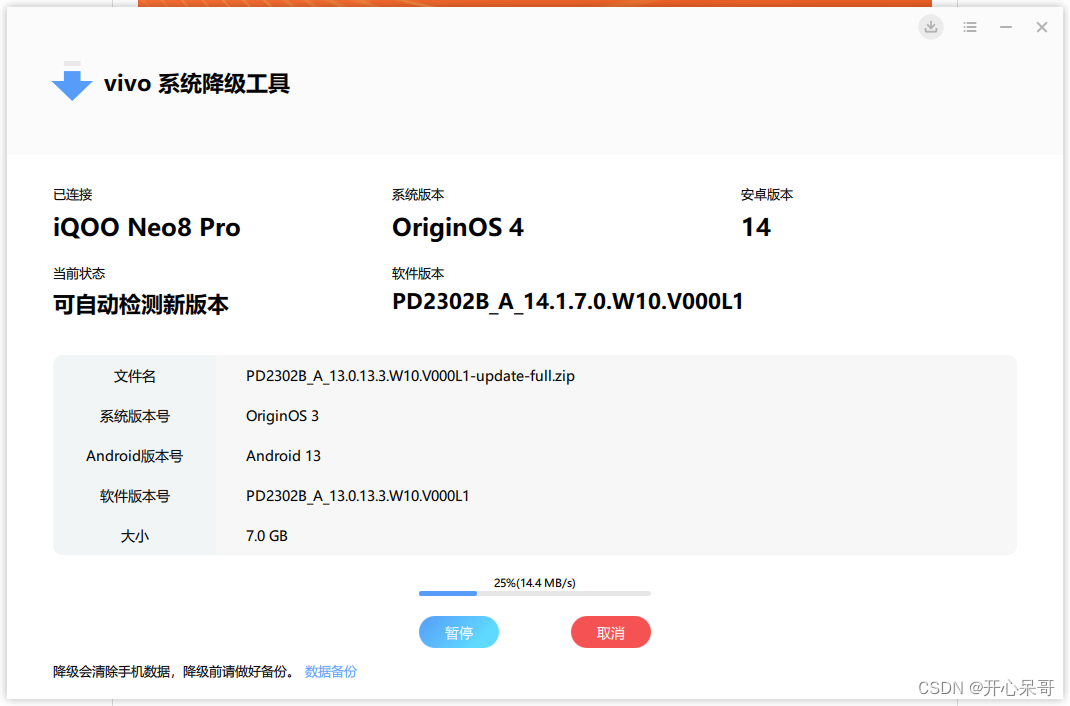
Task: Close the vivo downgrade tool window
Action: [1041, 27]
